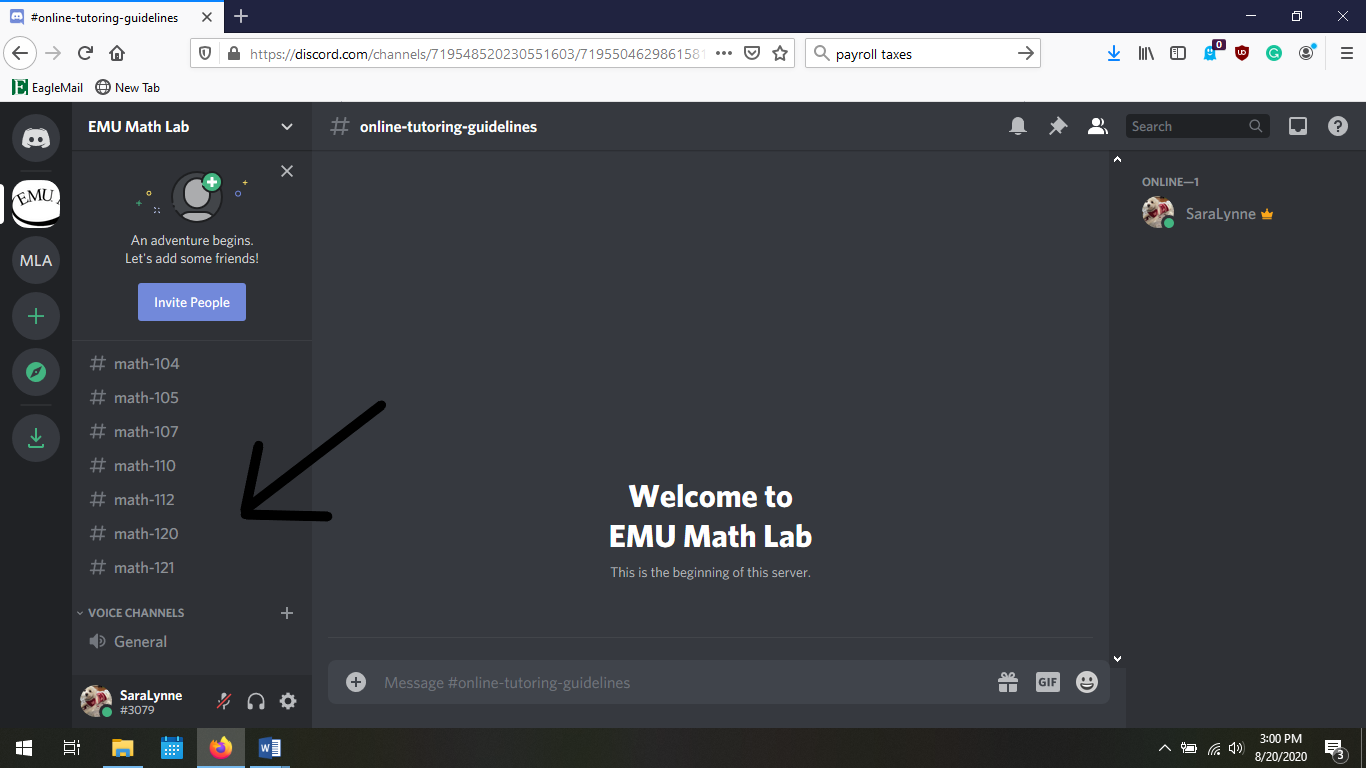Screen dimensions: 1366x768
Task: Open the emoji picker
Action: 1087,682
